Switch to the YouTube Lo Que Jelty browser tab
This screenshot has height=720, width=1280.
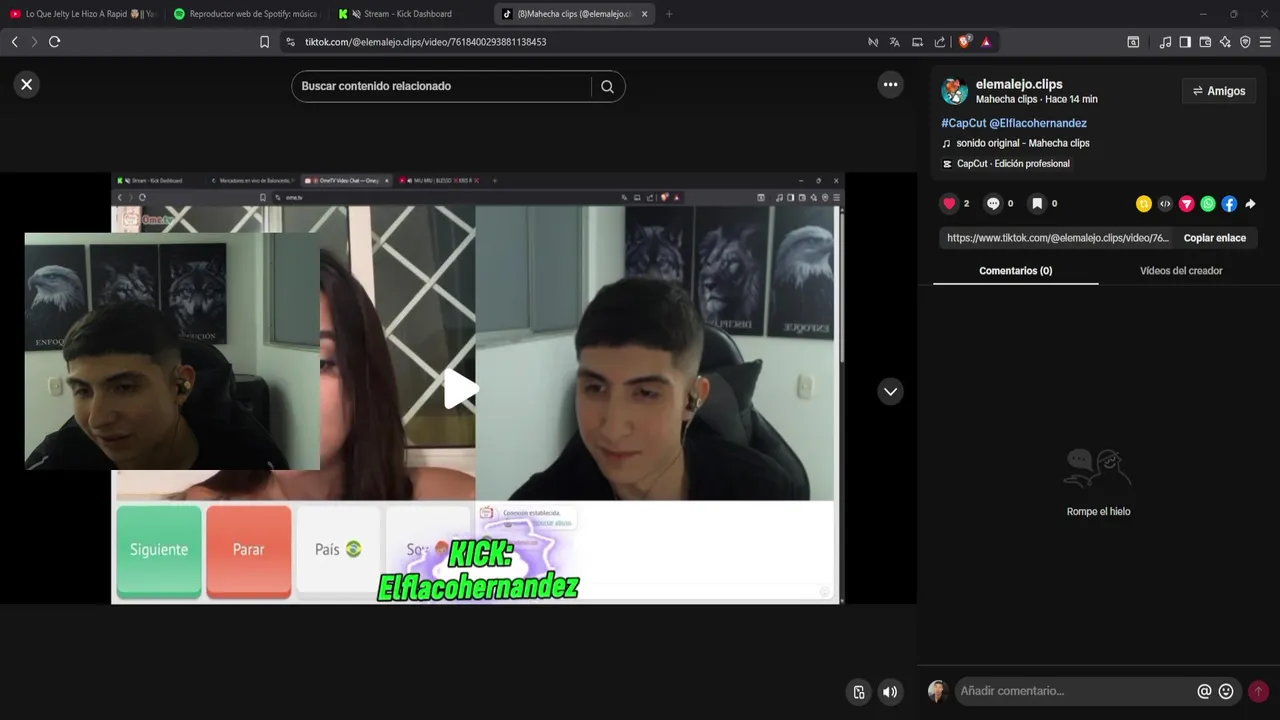click(x=83, y=14)
